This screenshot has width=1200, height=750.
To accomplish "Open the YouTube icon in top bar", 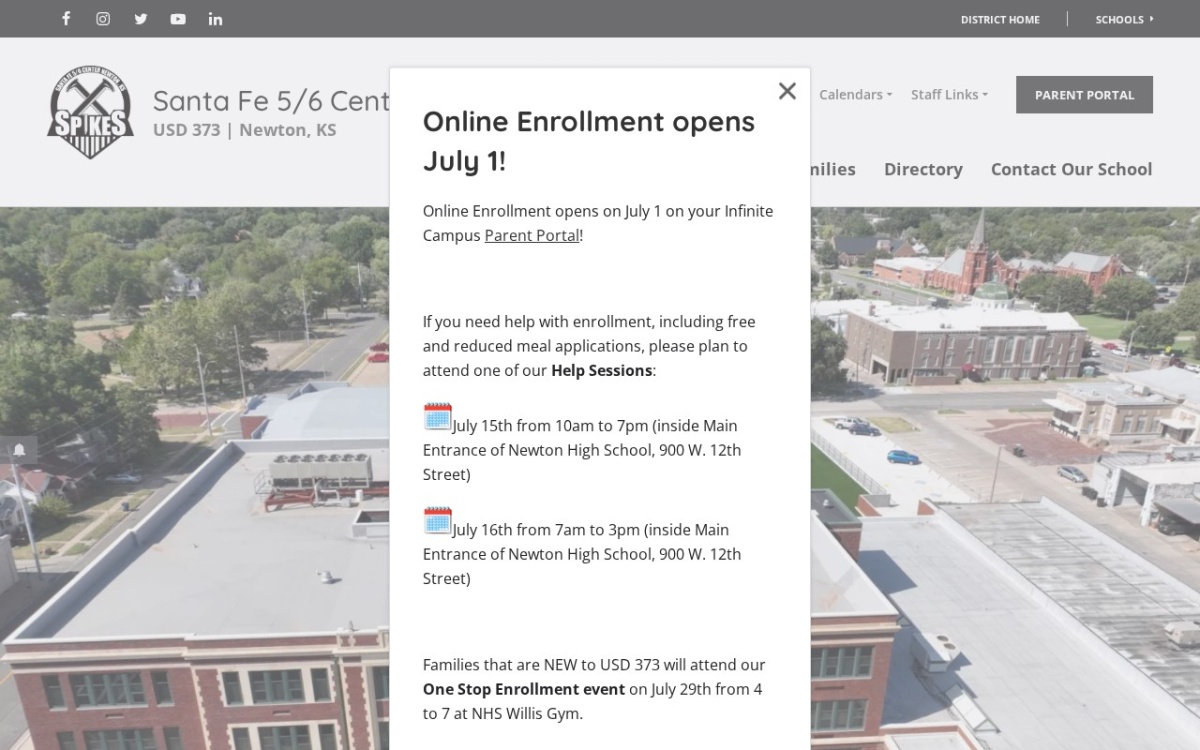I will click(x=178, y=18).
